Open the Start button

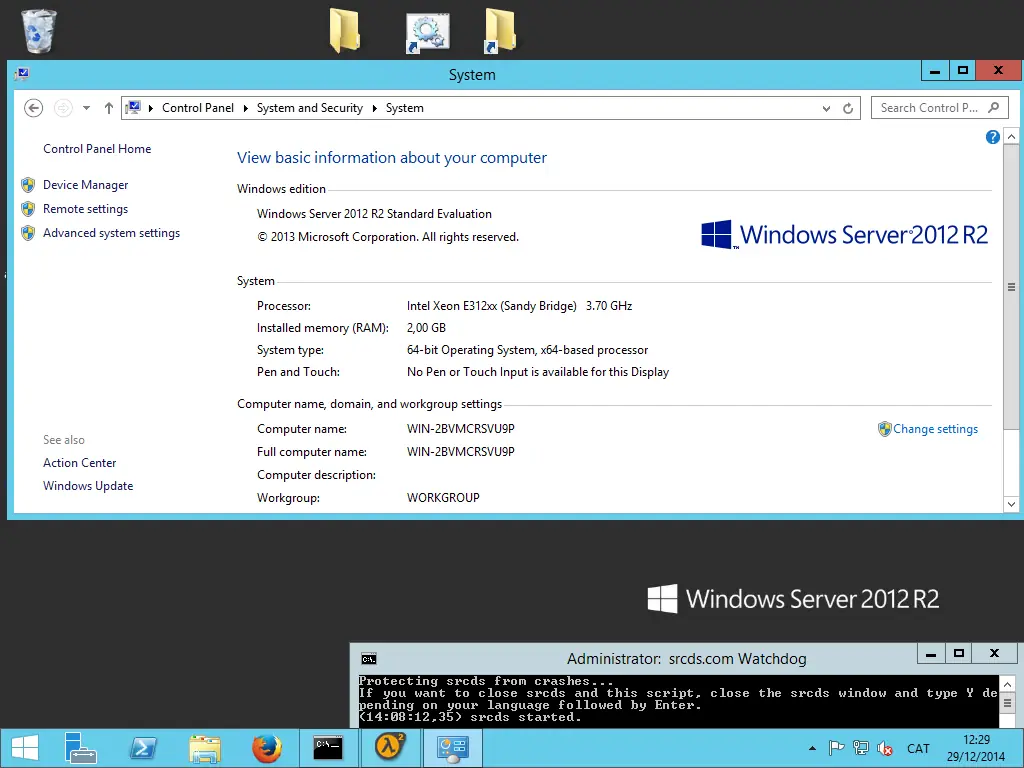click(25, 748)
